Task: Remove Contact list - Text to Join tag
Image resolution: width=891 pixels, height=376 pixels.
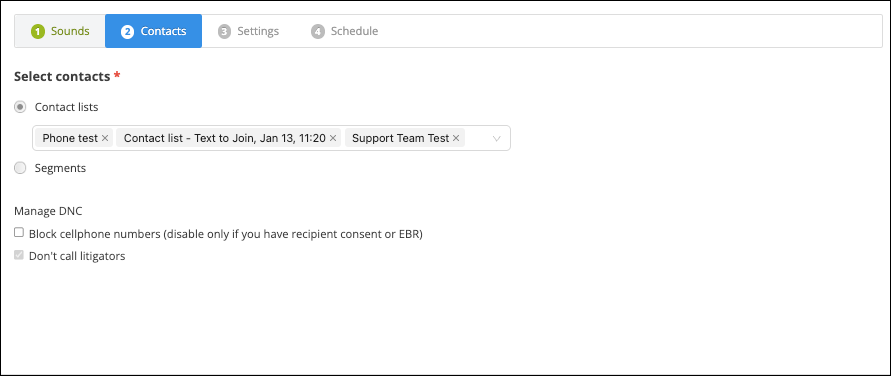Action: [x=333, y=138]
